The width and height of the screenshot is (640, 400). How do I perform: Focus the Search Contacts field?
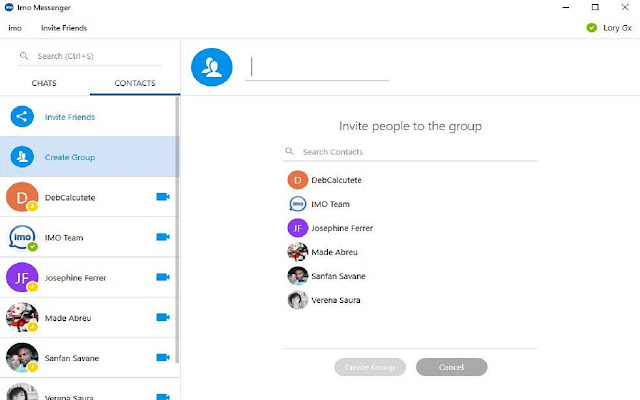pos(411,151)
